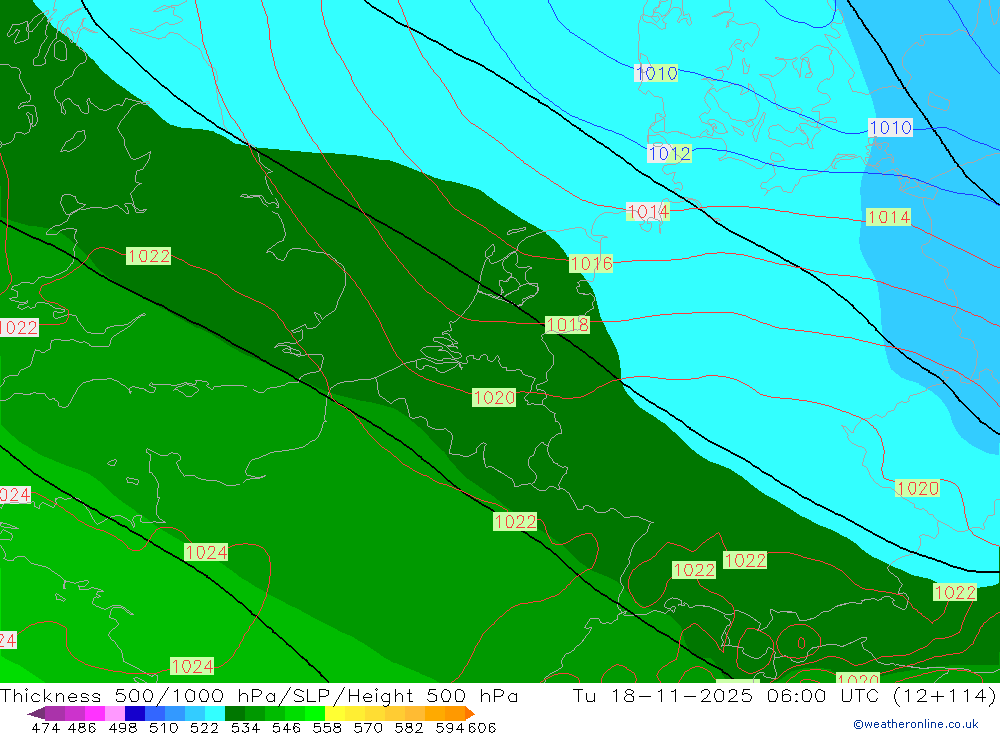
Task: Pick the darkest green legend swatch
Action: pyautogui.click(x=235, y=713)
